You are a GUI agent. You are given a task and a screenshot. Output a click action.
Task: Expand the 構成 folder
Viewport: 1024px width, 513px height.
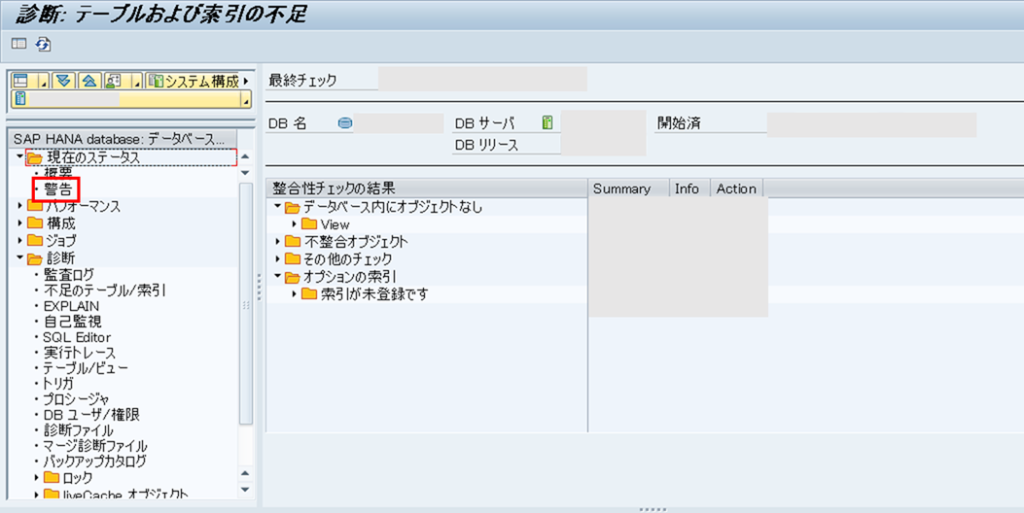20,223
